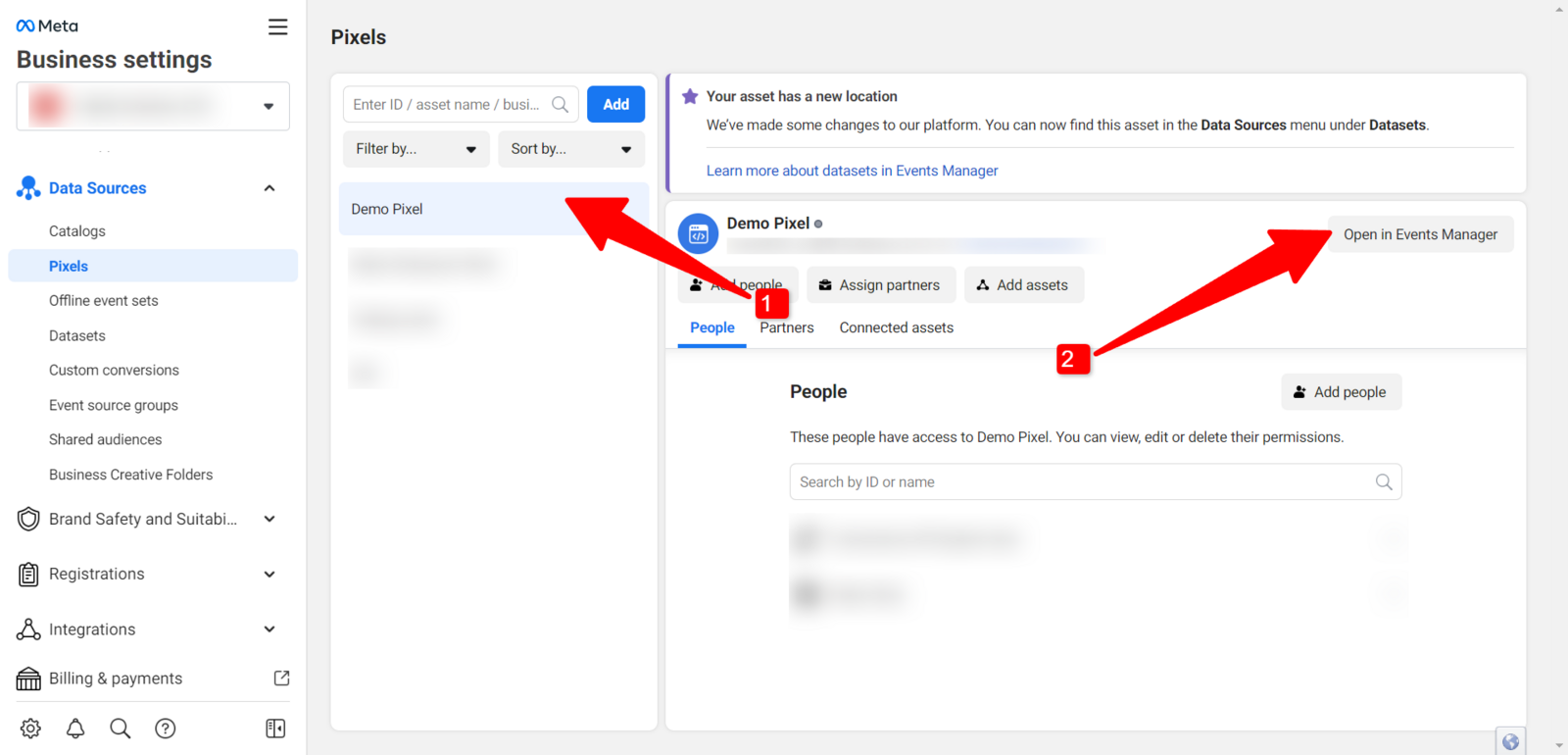Expand the Integrations section

click(269, 629)
